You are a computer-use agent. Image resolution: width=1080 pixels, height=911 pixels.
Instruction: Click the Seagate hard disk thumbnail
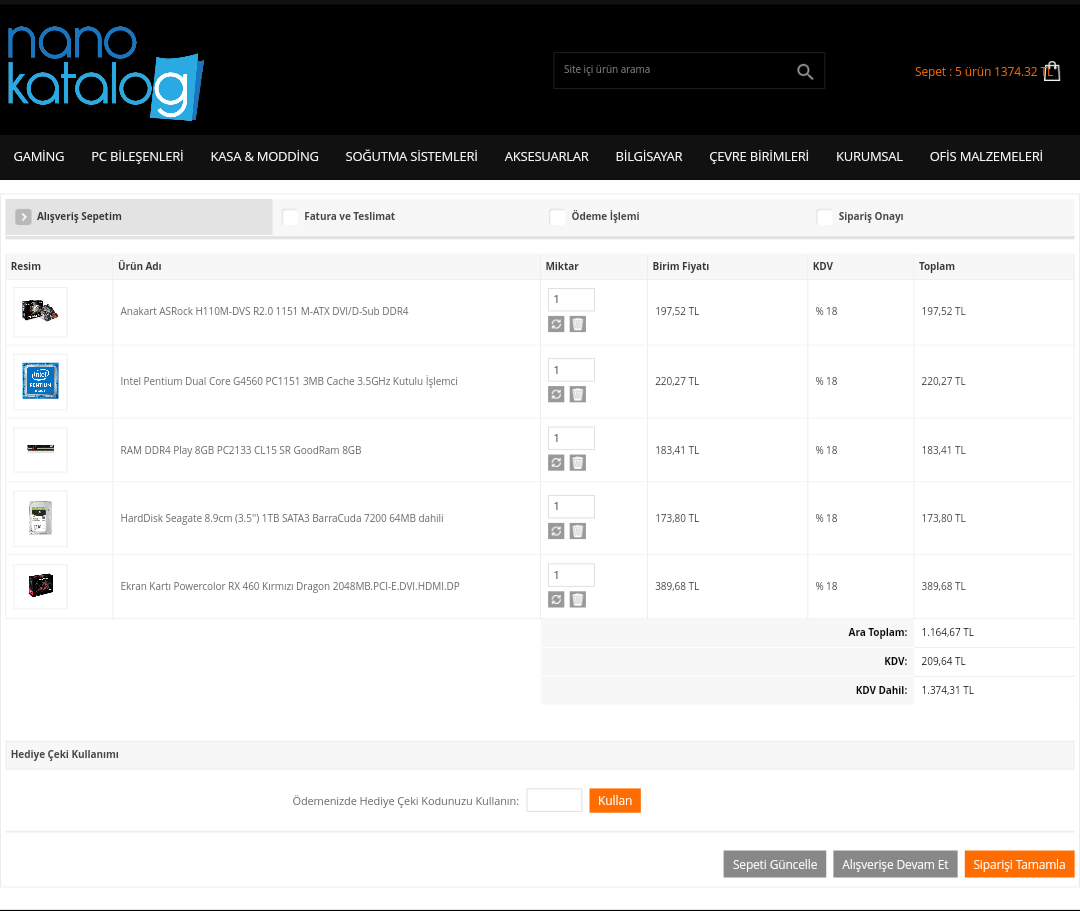[41, 519]
